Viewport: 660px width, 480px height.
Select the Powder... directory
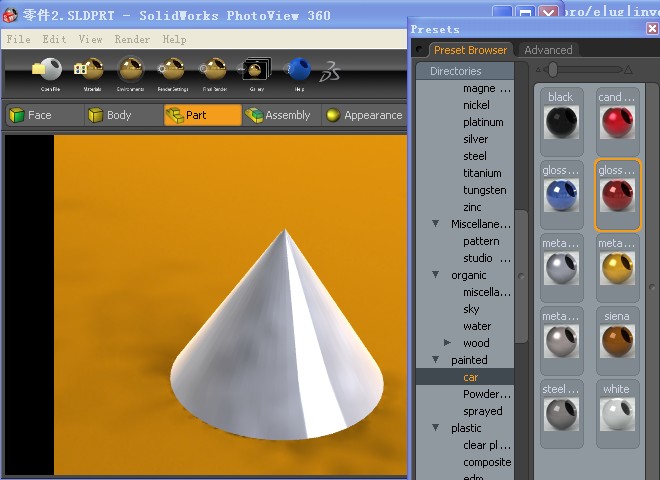[x=487, y=394]
